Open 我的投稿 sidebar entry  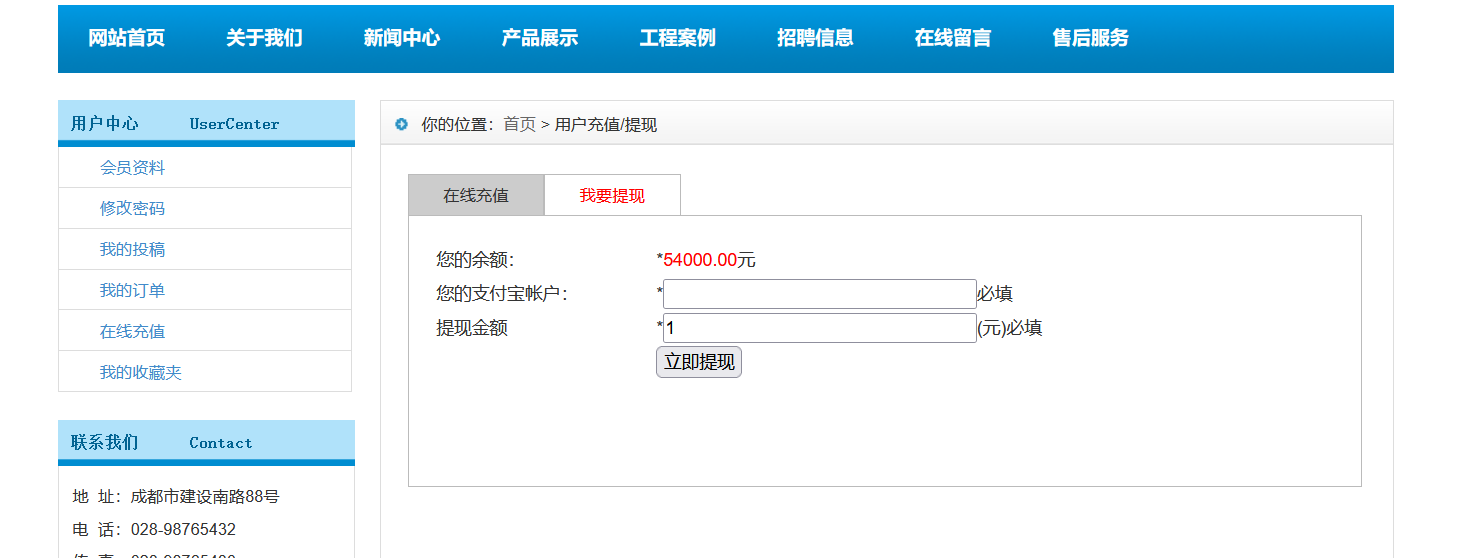click(132, 250)
